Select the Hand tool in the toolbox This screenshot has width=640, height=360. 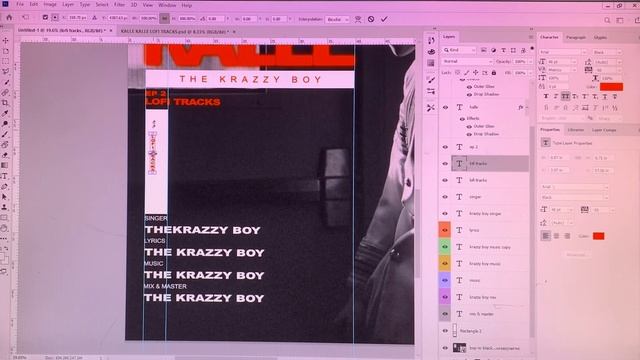[4, 228]
